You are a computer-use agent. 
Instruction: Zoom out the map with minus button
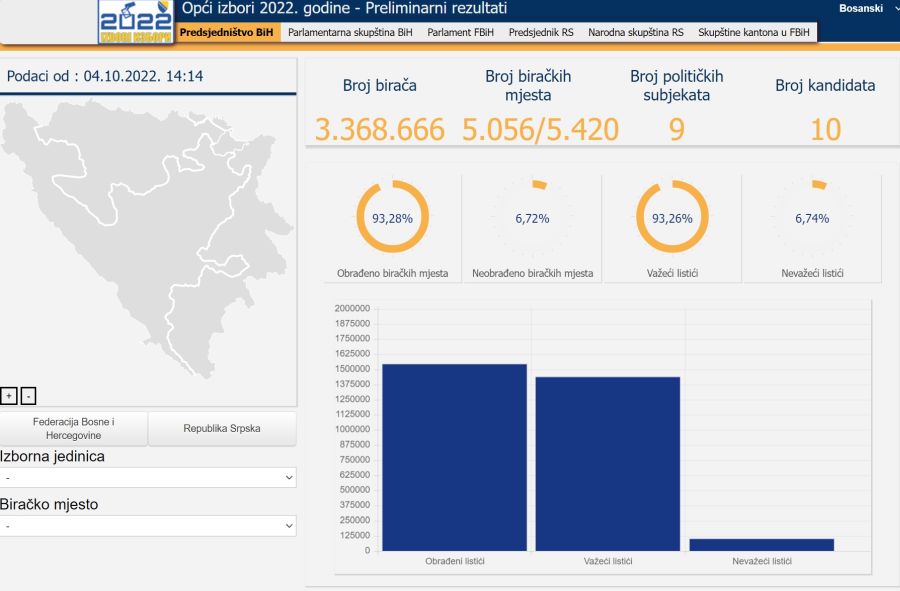[x=28, y=395]
